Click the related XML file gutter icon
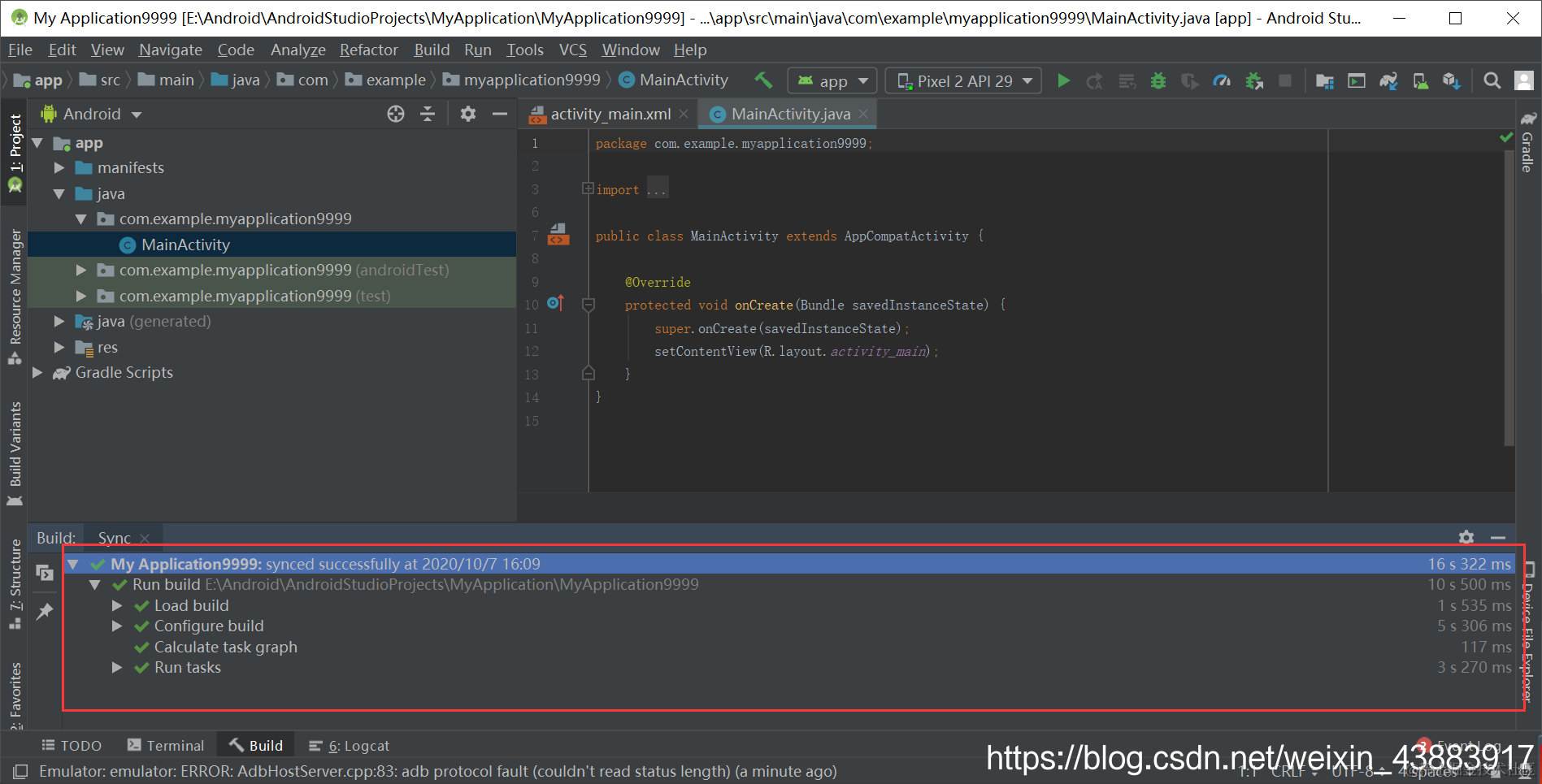Screen dimensions: 1542x784 (x=558, y=235)
